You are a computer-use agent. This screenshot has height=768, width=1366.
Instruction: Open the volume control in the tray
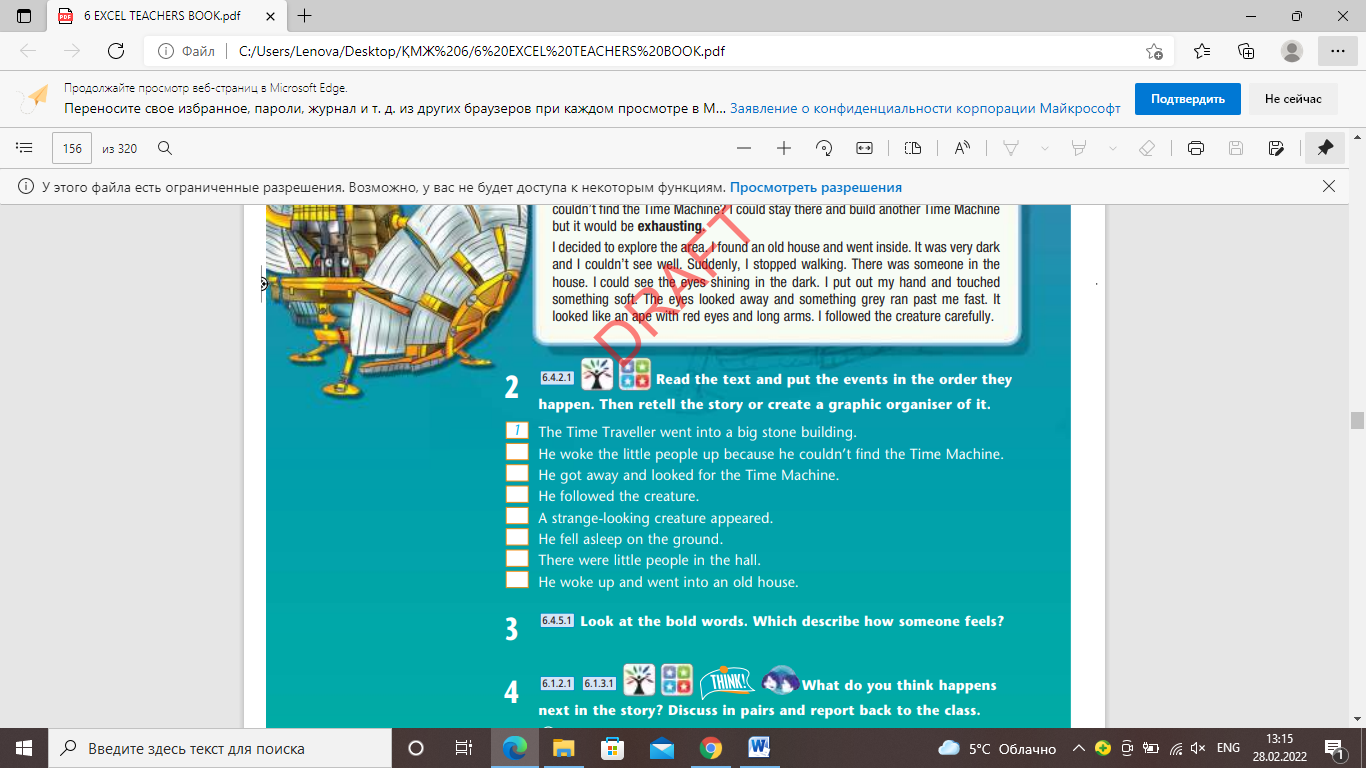(x=1197, y=748)
